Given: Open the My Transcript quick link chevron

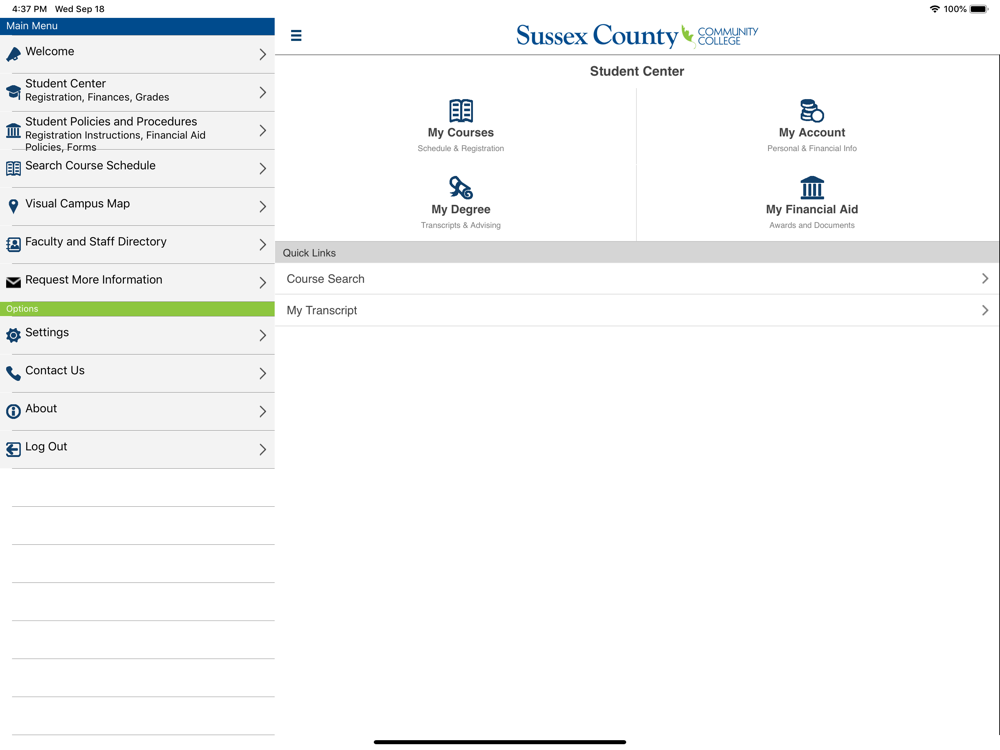Looking at the screenshot, I should (985, 310).
